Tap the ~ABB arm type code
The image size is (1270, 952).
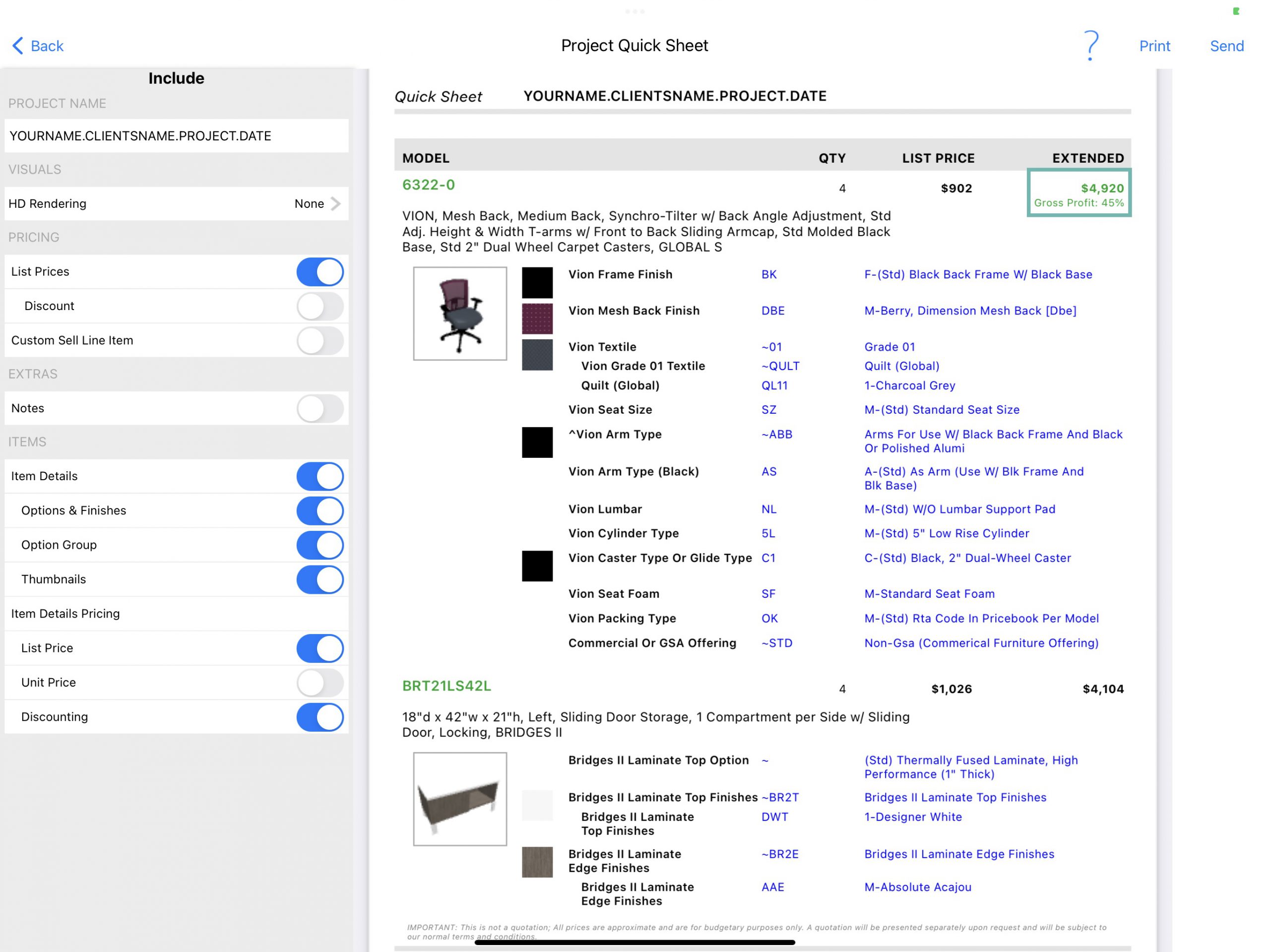click(776, 435)
